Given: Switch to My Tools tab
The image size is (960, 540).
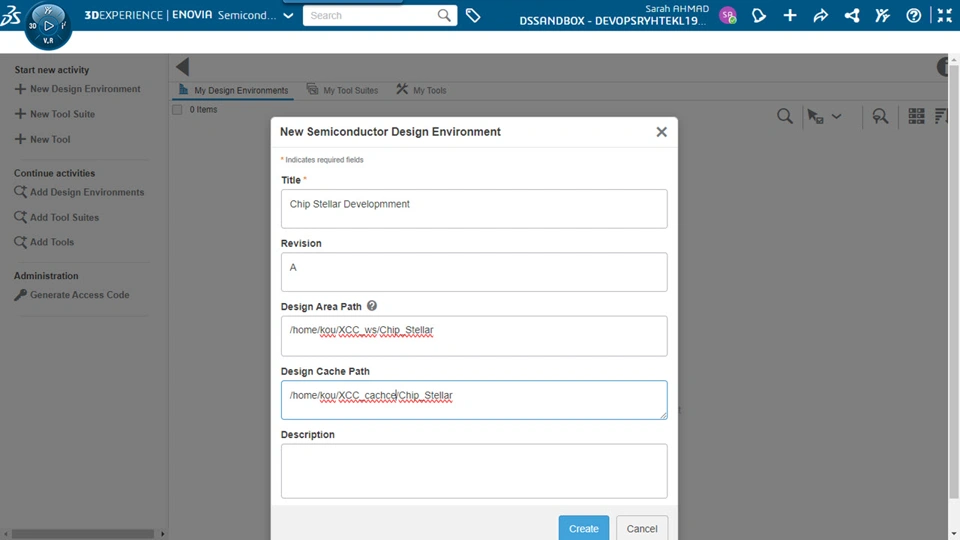Looking at the screenshot, I should [x=421, y=90].
